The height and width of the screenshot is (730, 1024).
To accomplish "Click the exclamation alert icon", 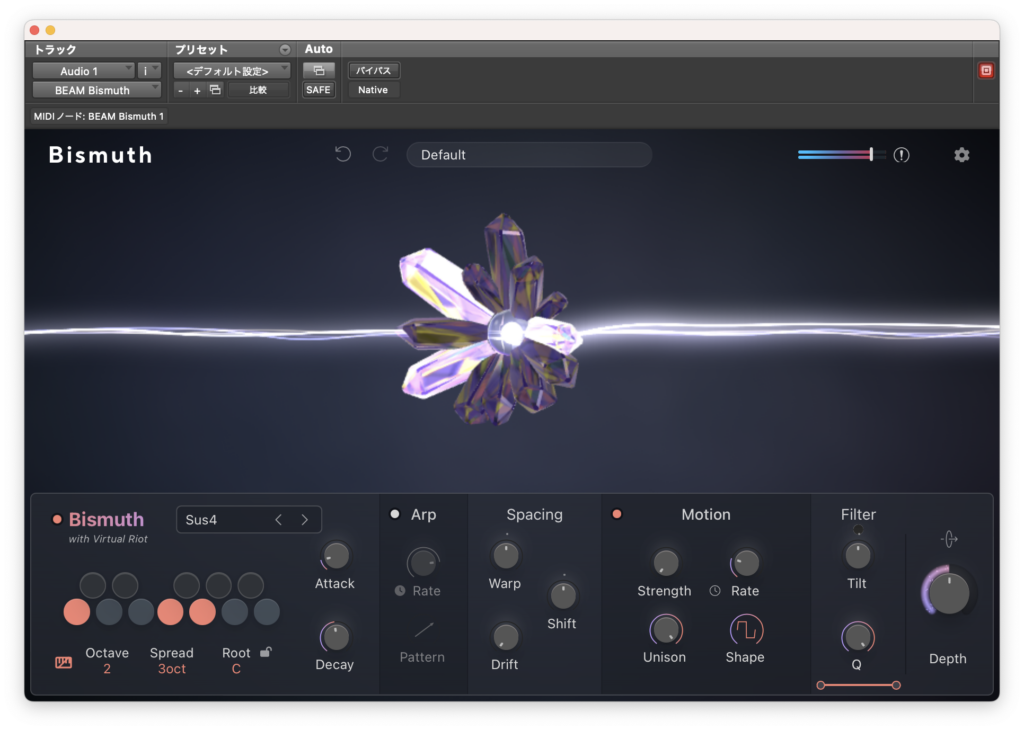I will pos(901,155).
